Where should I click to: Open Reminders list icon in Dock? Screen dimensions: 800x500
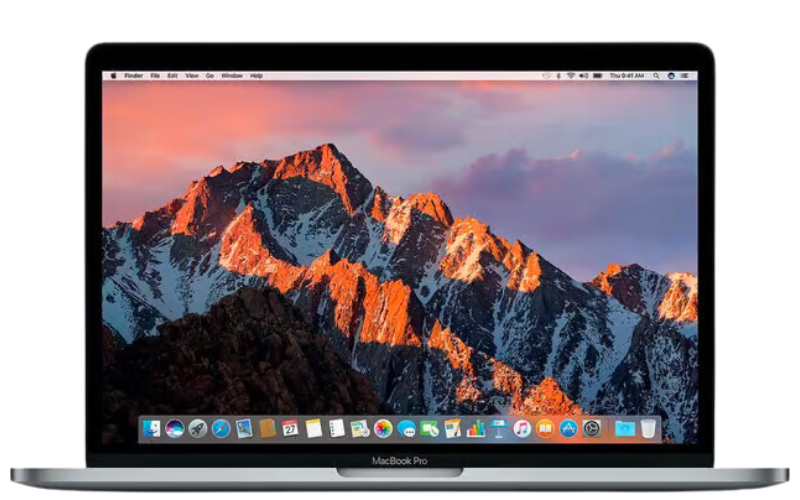(x=337, y=429)
